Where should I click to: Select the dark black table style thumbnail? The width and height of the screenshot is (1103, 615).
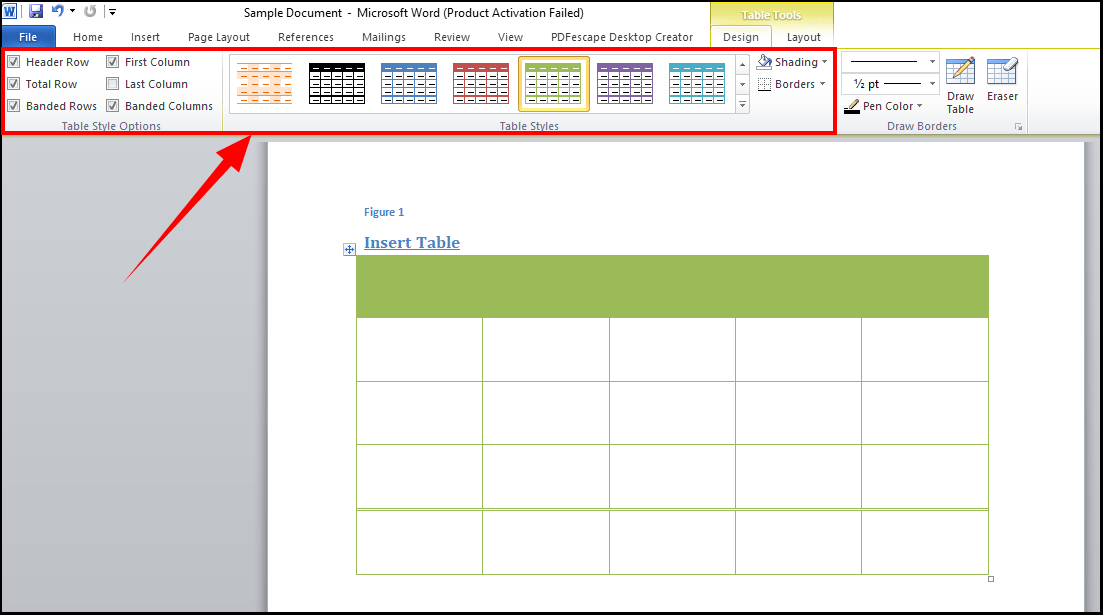(x=337, y=83)
